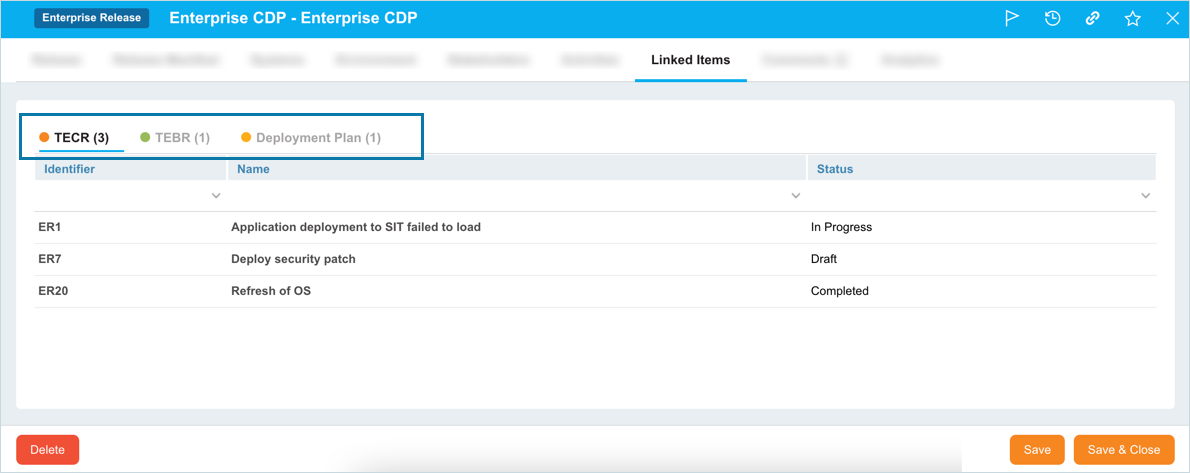Expand the Identifier column filter dropdown
1190x473 pixels.
[x=216, y=196]
